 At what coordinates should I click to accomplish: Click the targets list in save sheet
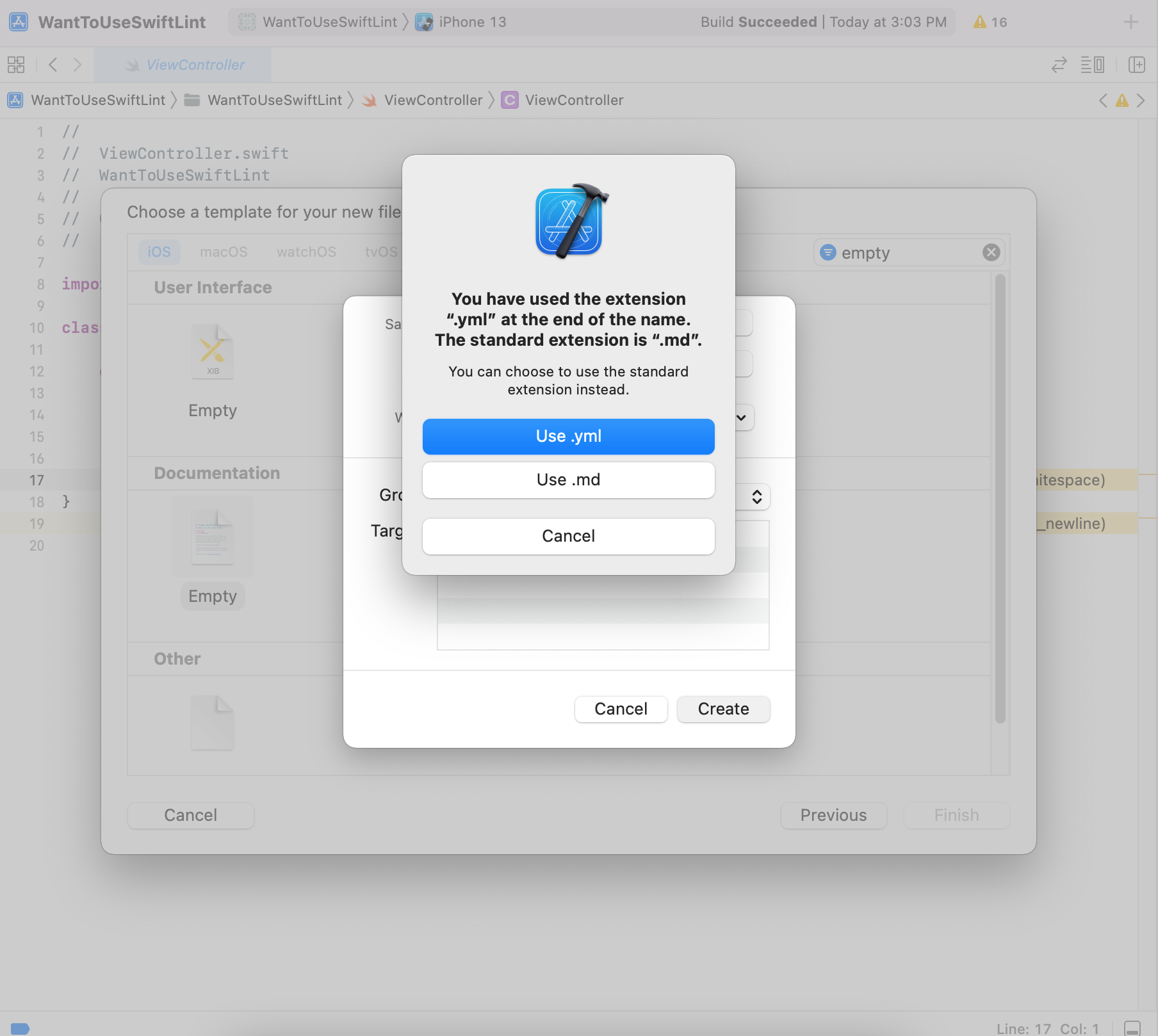[x=603, y=585]
